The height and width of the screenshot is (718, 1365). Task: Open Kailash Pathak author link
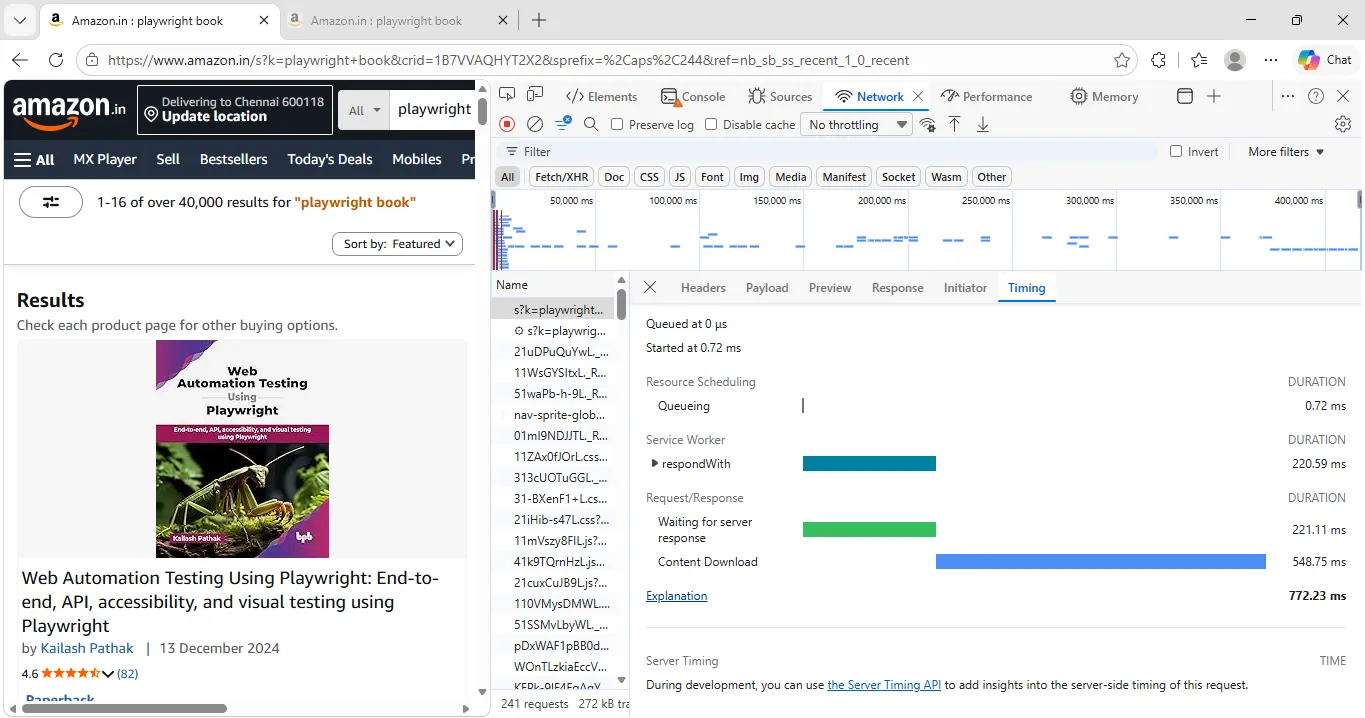tap(87, 648)
